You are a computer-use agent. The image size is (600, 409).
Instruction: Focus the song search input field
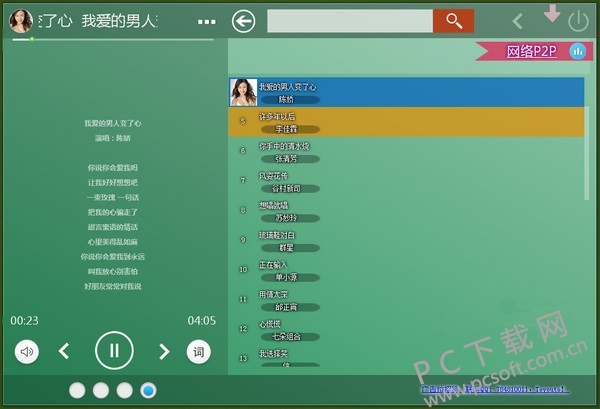point(350,21)
